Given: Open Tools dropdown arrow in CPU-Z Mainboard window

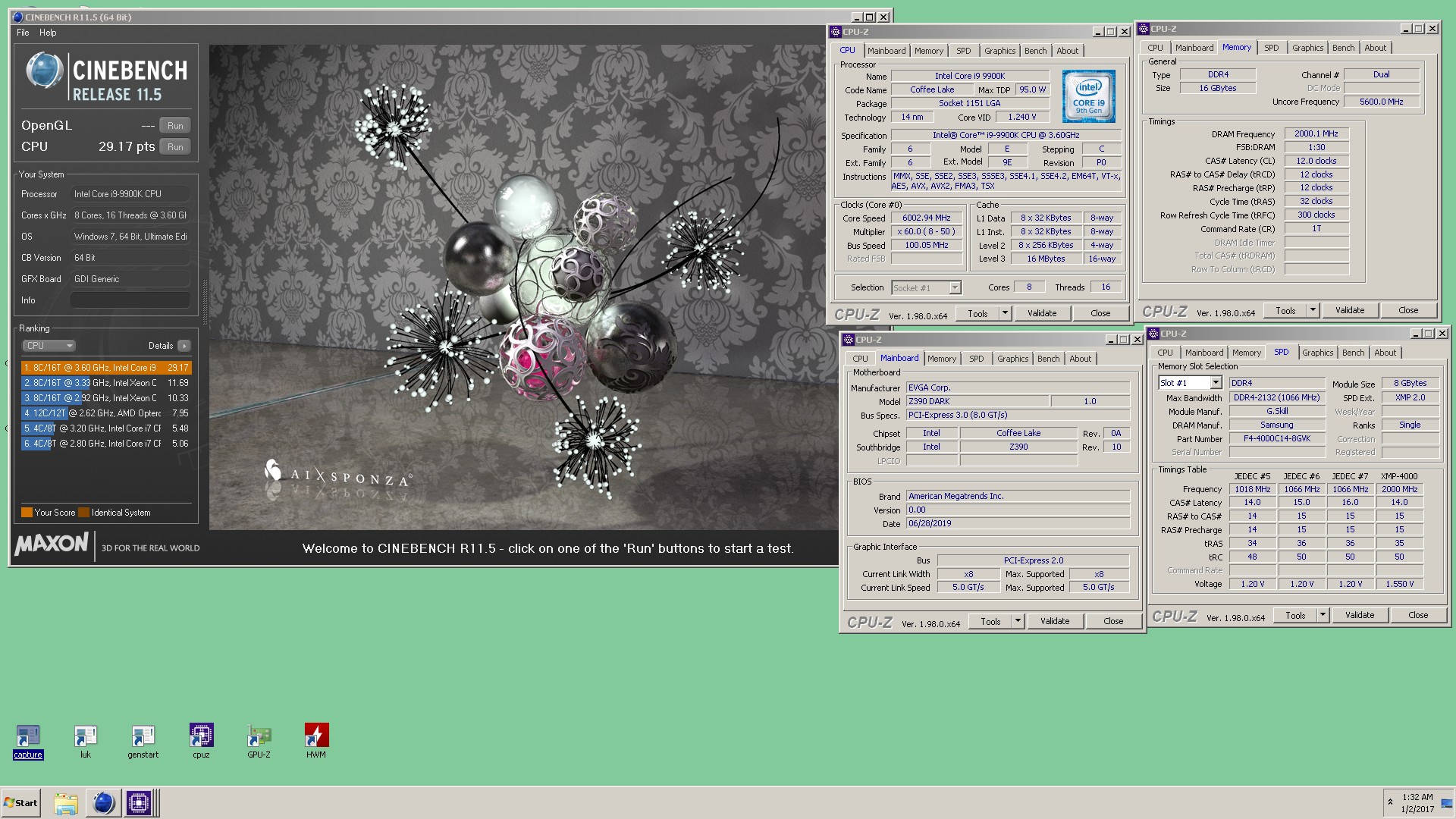Looking at the screenshot, I should tap(1018, 621).
